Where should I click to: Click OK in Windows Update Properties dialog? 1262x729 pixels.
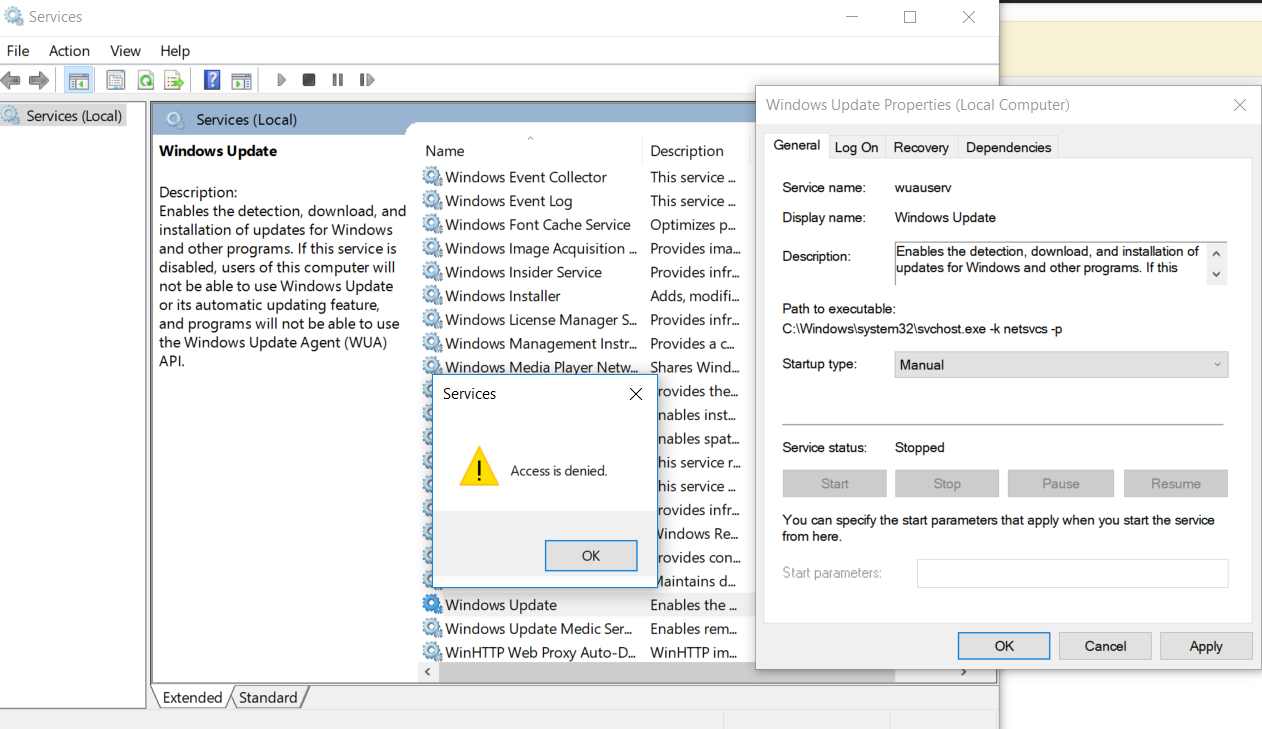[x=1004, y=646]
